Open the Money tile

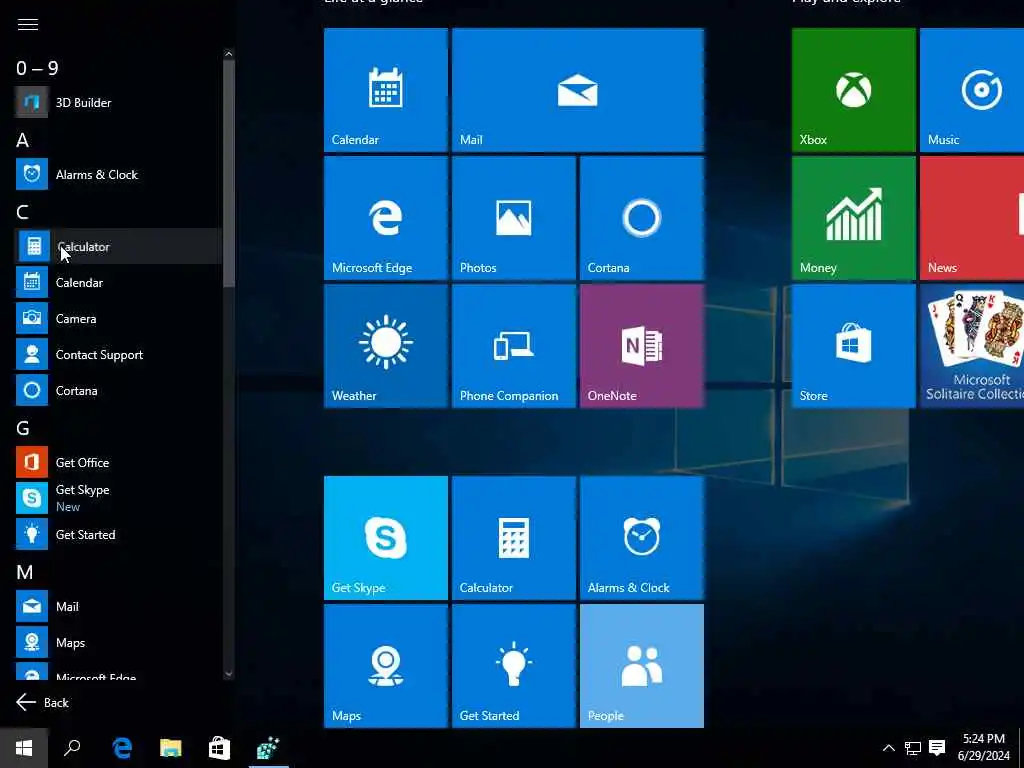point(854,217)
